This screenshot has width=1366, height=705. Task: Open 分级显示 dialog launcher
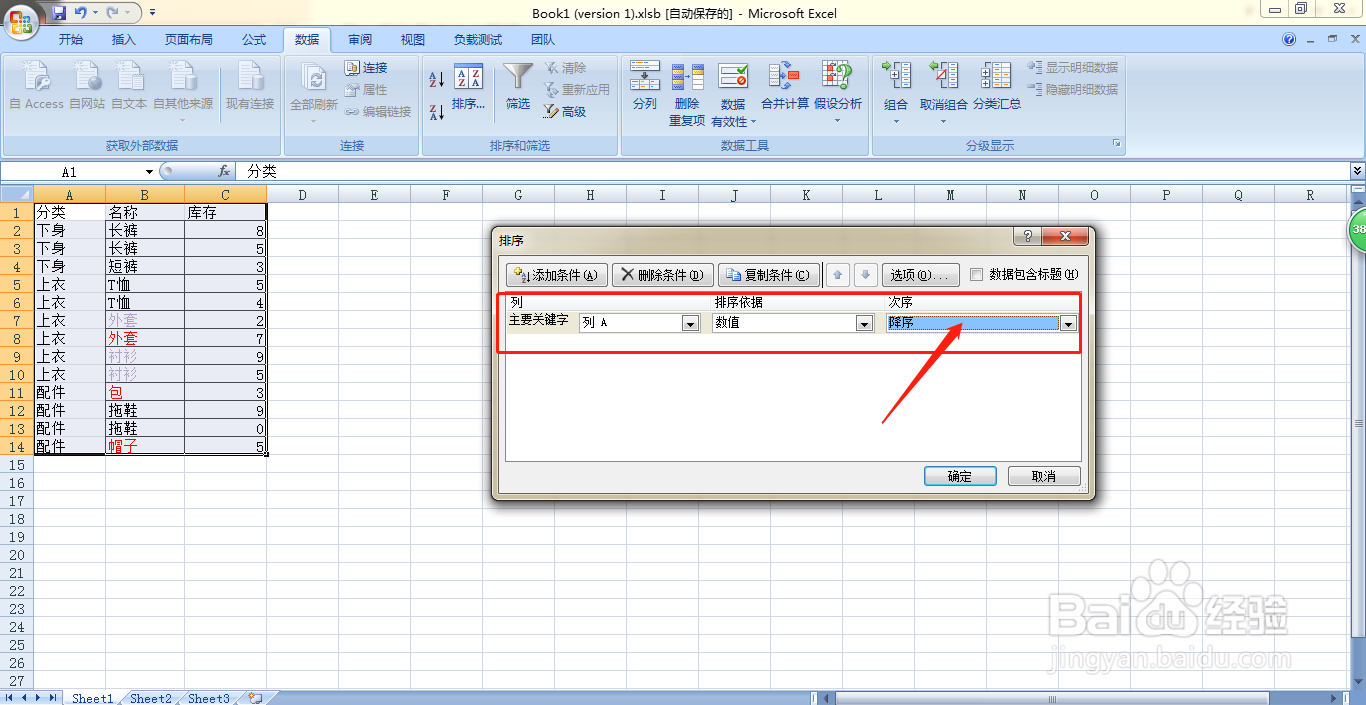[x=1117, y=145]
